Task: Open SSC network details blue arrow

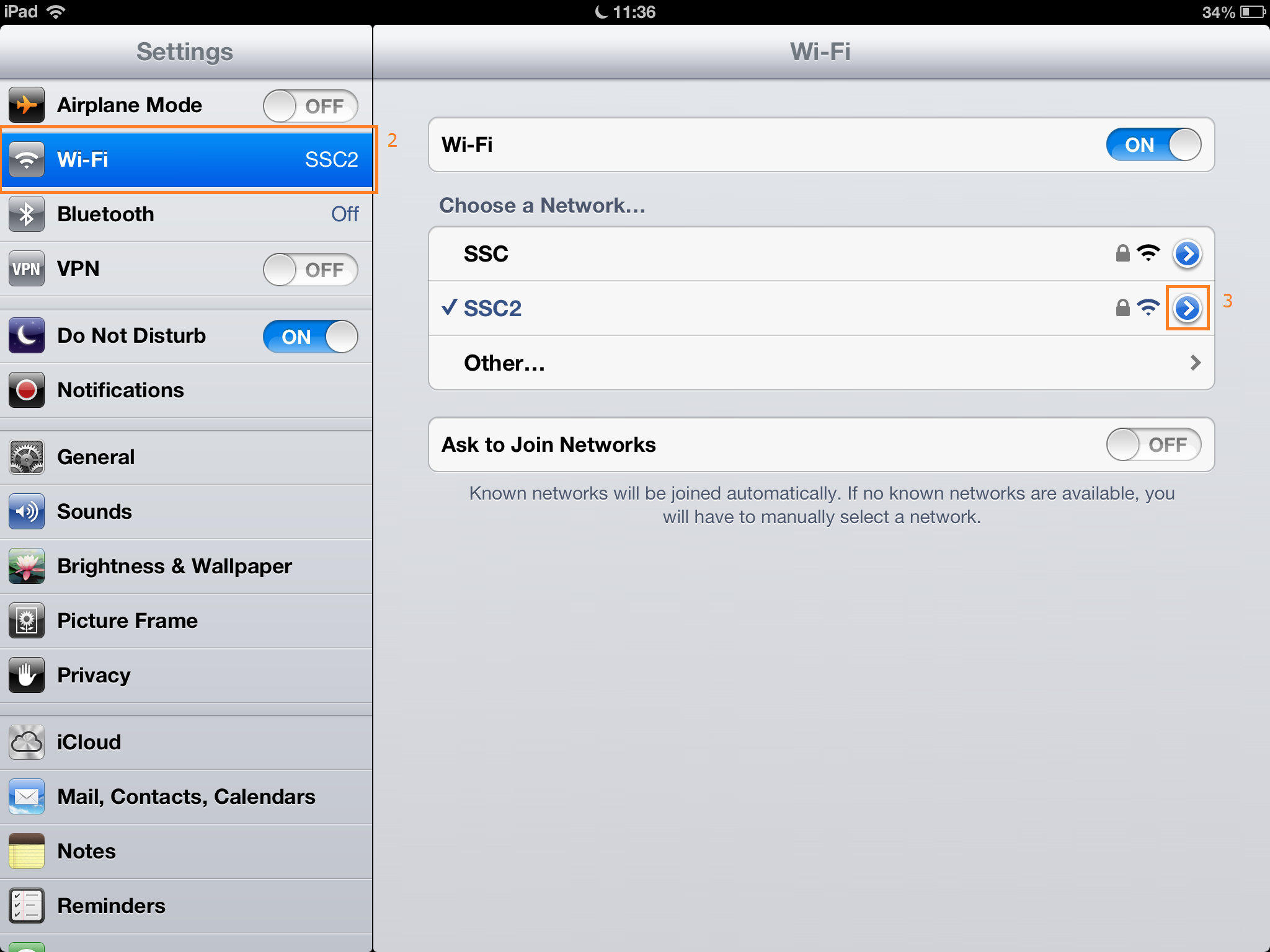Action: [x=1188, y=253]
